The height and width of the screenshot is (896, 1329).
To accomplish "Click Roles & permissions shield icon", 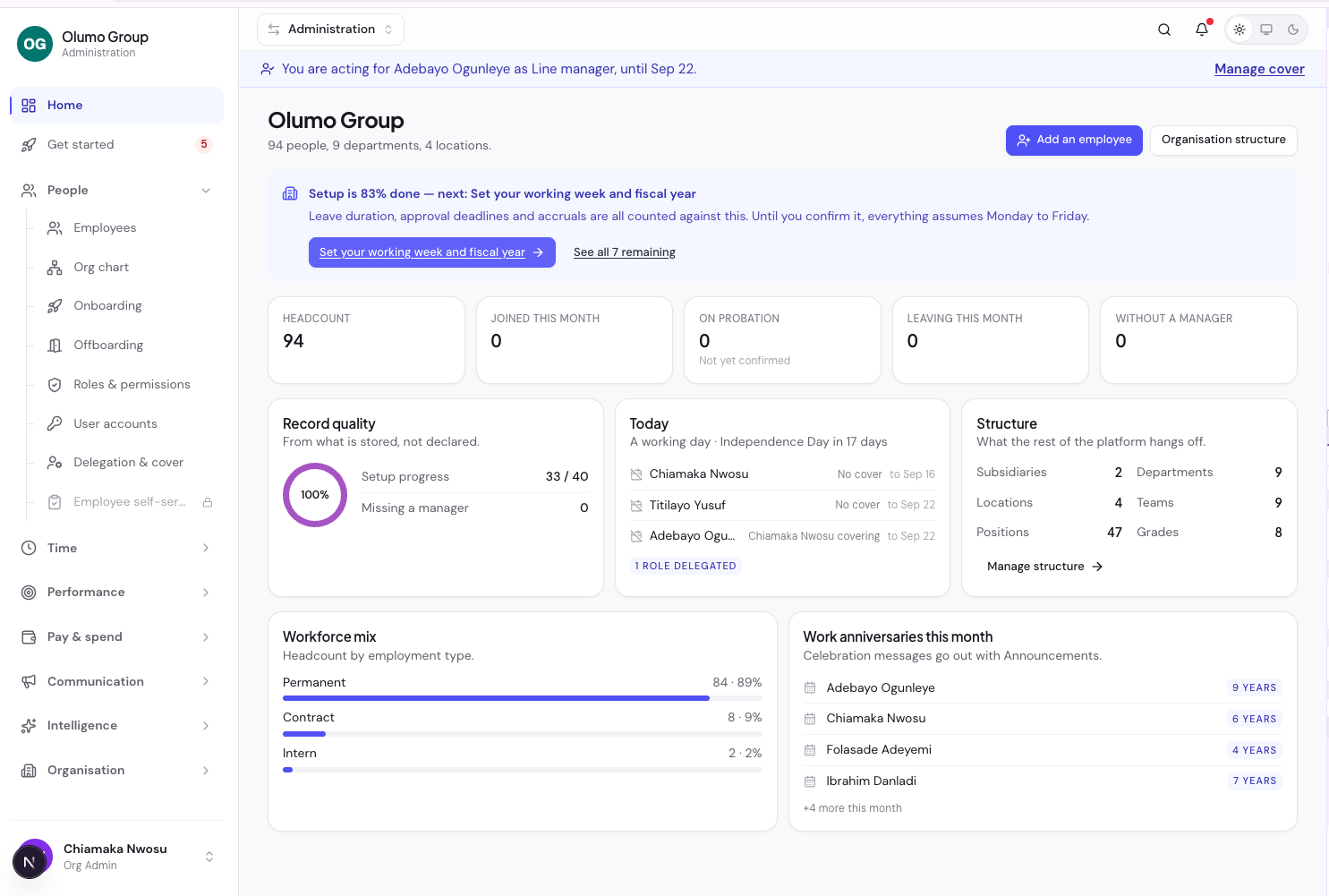I will pyautogui.click(x=55, y=385).
